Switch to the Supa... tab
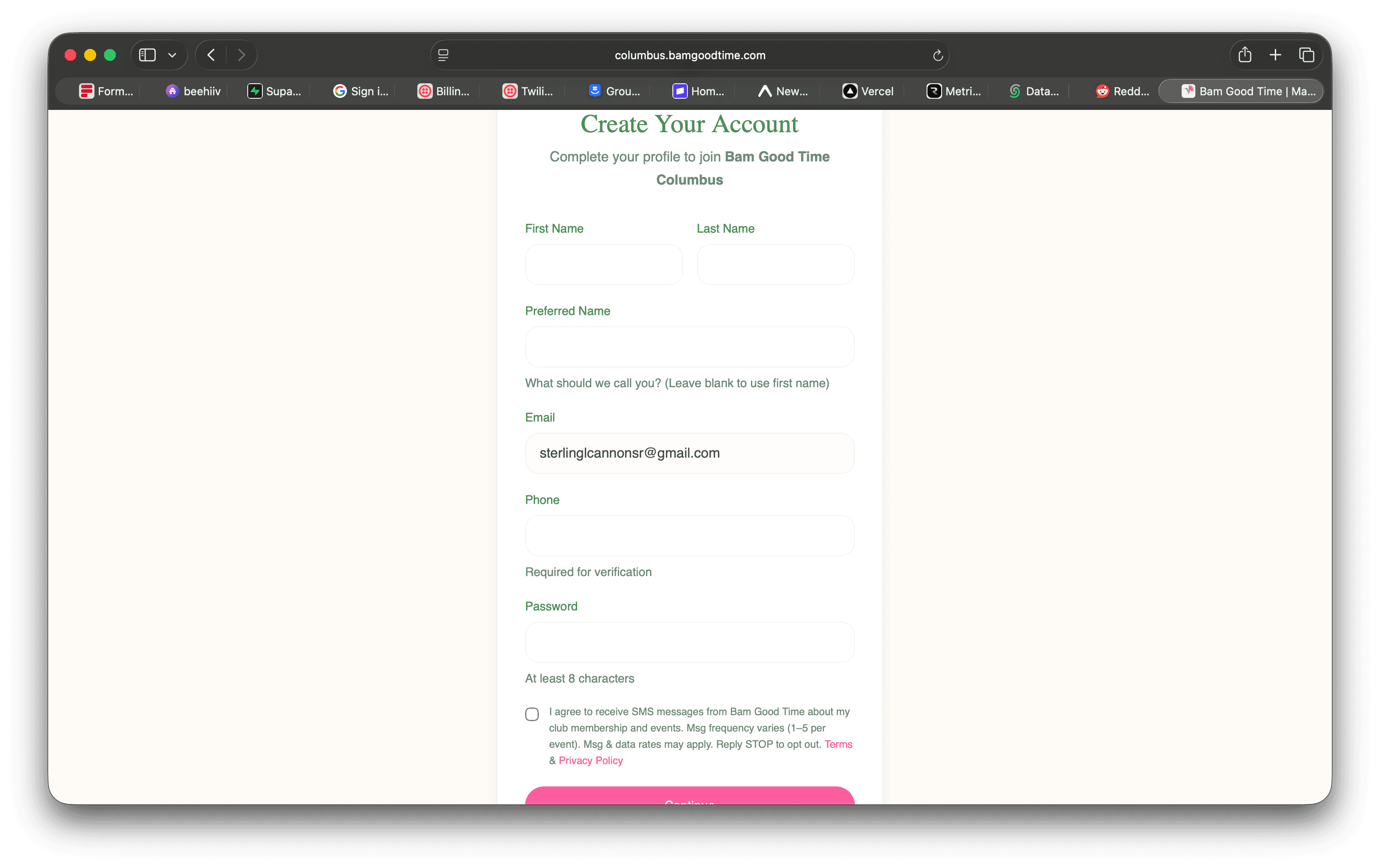1380x868 pixels. (274, 91)
